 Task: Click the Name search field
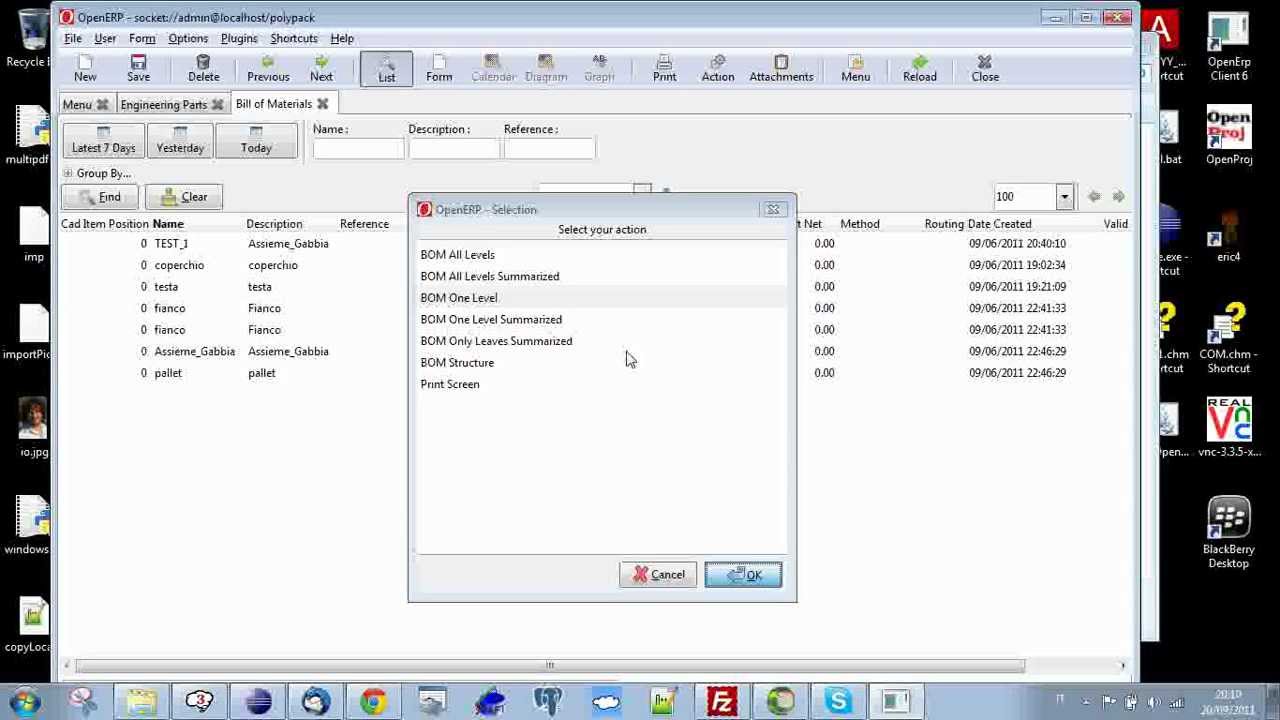pyautogui.click(x=358, y=148)
